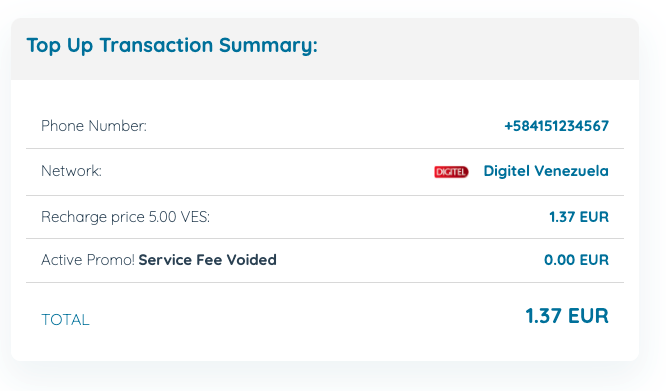666x391 pixels.
Task: Click the red Digitel logo icon
Action: [x=451, y=172]
